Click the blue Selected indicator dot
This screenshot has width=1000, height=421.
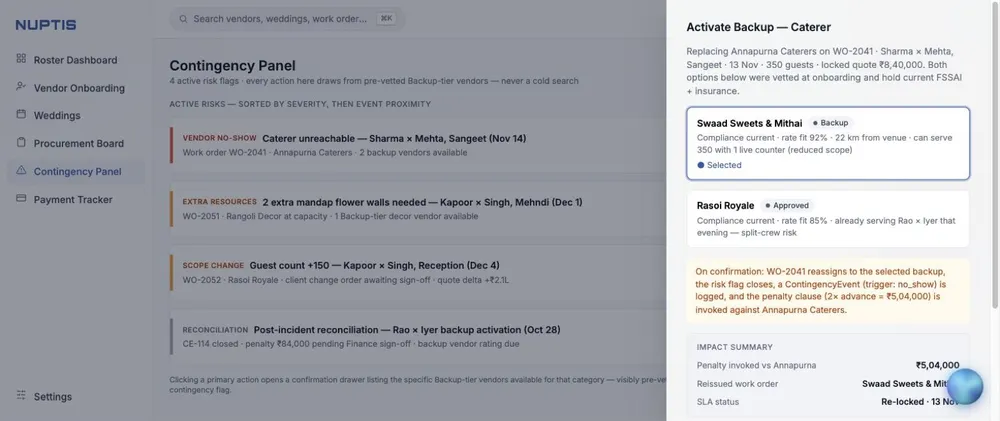click(701, 165)
